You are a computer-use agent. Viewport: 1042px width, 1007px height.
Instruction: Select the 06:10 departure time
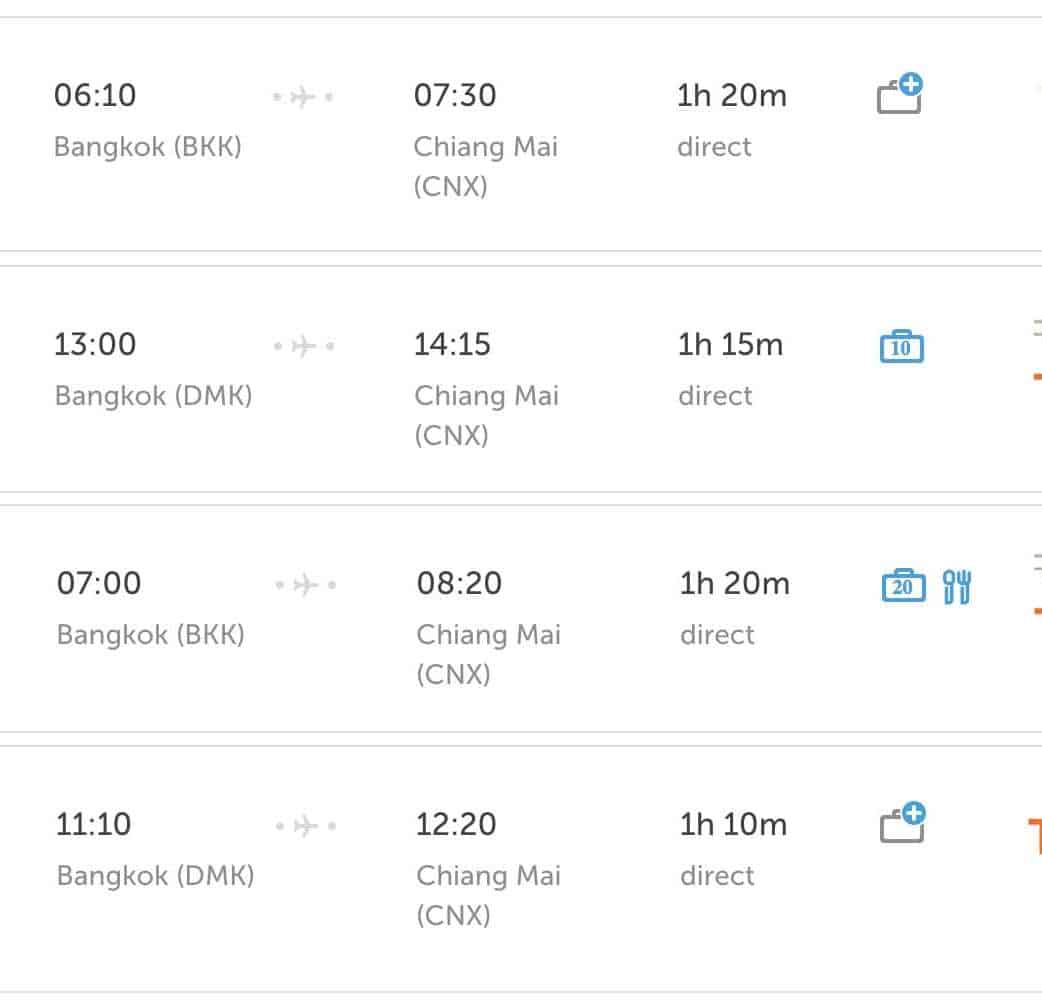(x=95, y=96)
